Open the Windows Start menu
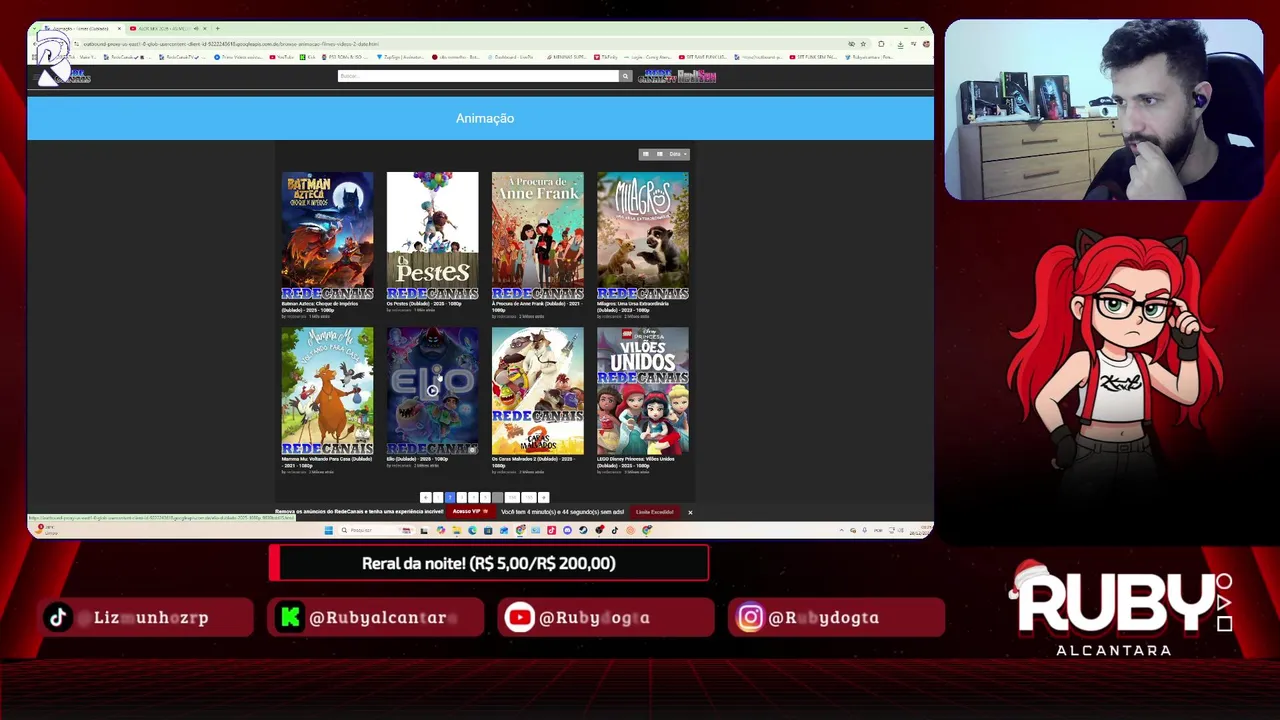This screenshot has height=720, width=1280. pos(328,531)
